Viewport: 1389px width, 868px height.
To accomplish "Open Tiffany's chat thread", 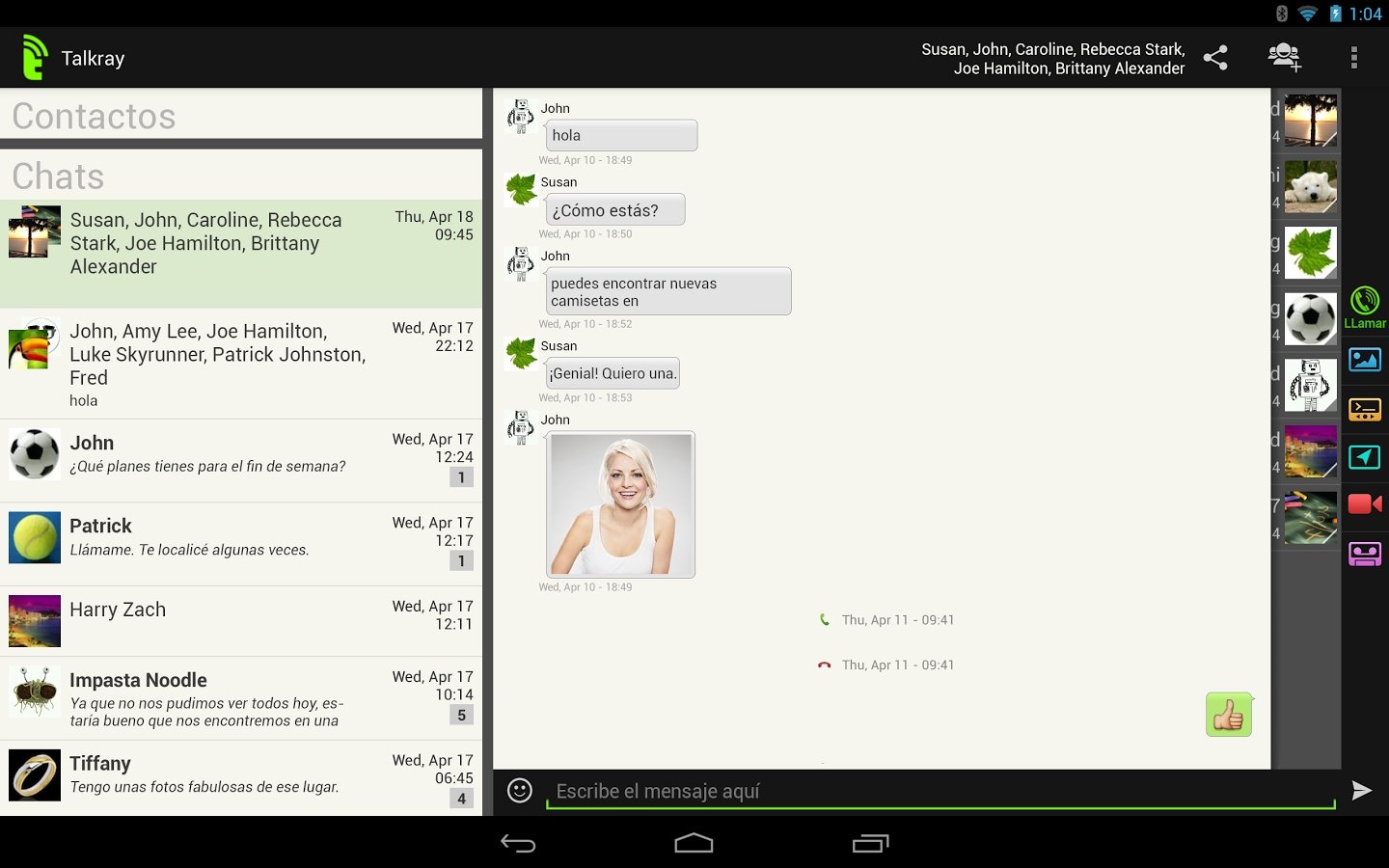I will (x=241, y=778).
